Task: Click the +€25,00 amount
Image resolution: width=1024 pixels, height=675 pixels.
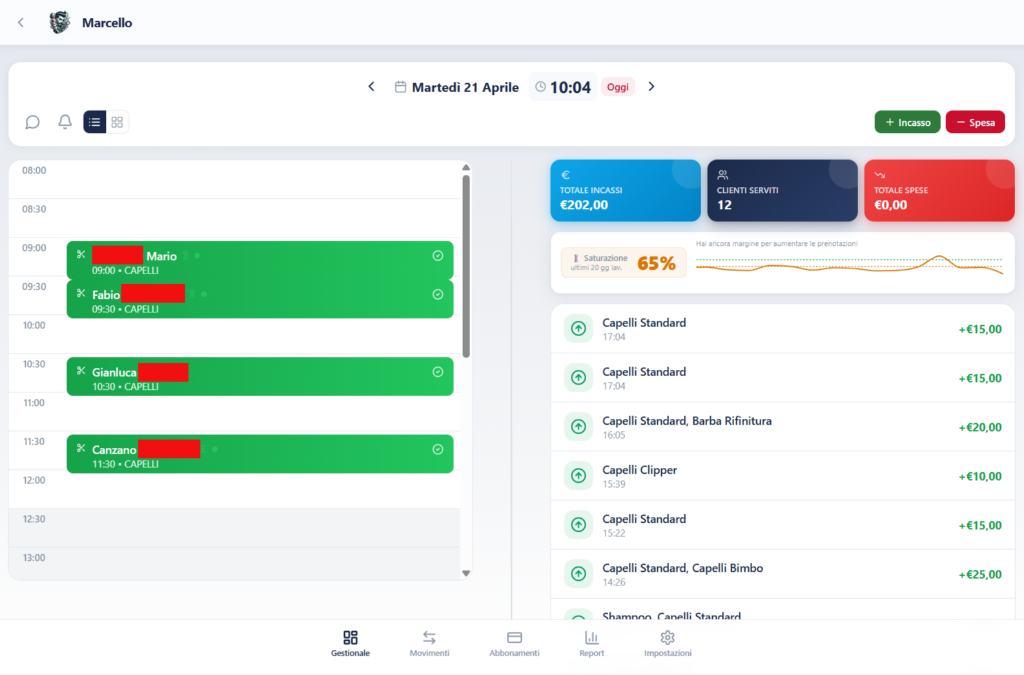Action: (x=980, y=574)
